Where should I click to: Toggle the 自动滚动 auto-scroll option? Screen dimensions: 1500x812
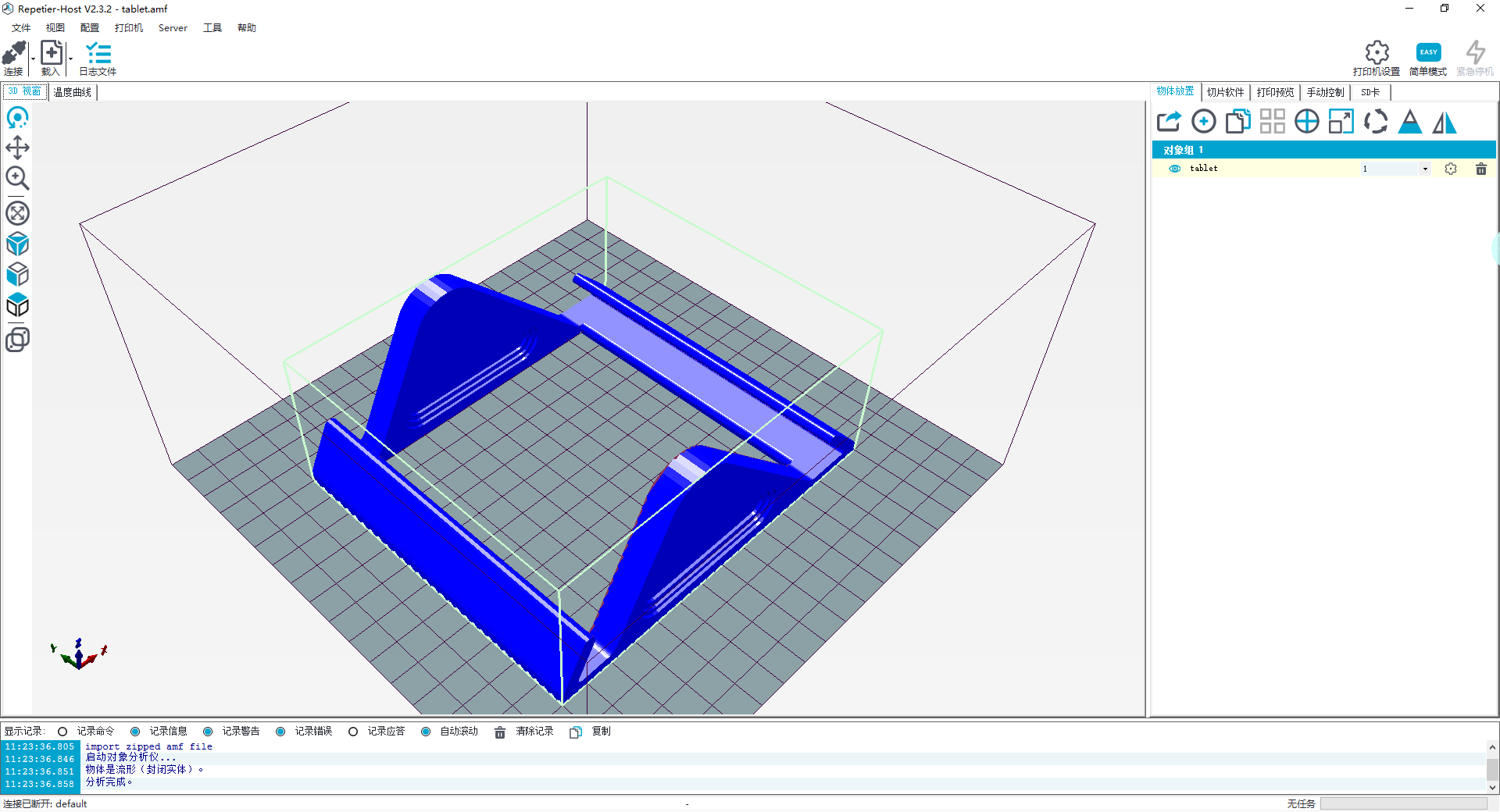pyautogui.click(x=426, y=732)
